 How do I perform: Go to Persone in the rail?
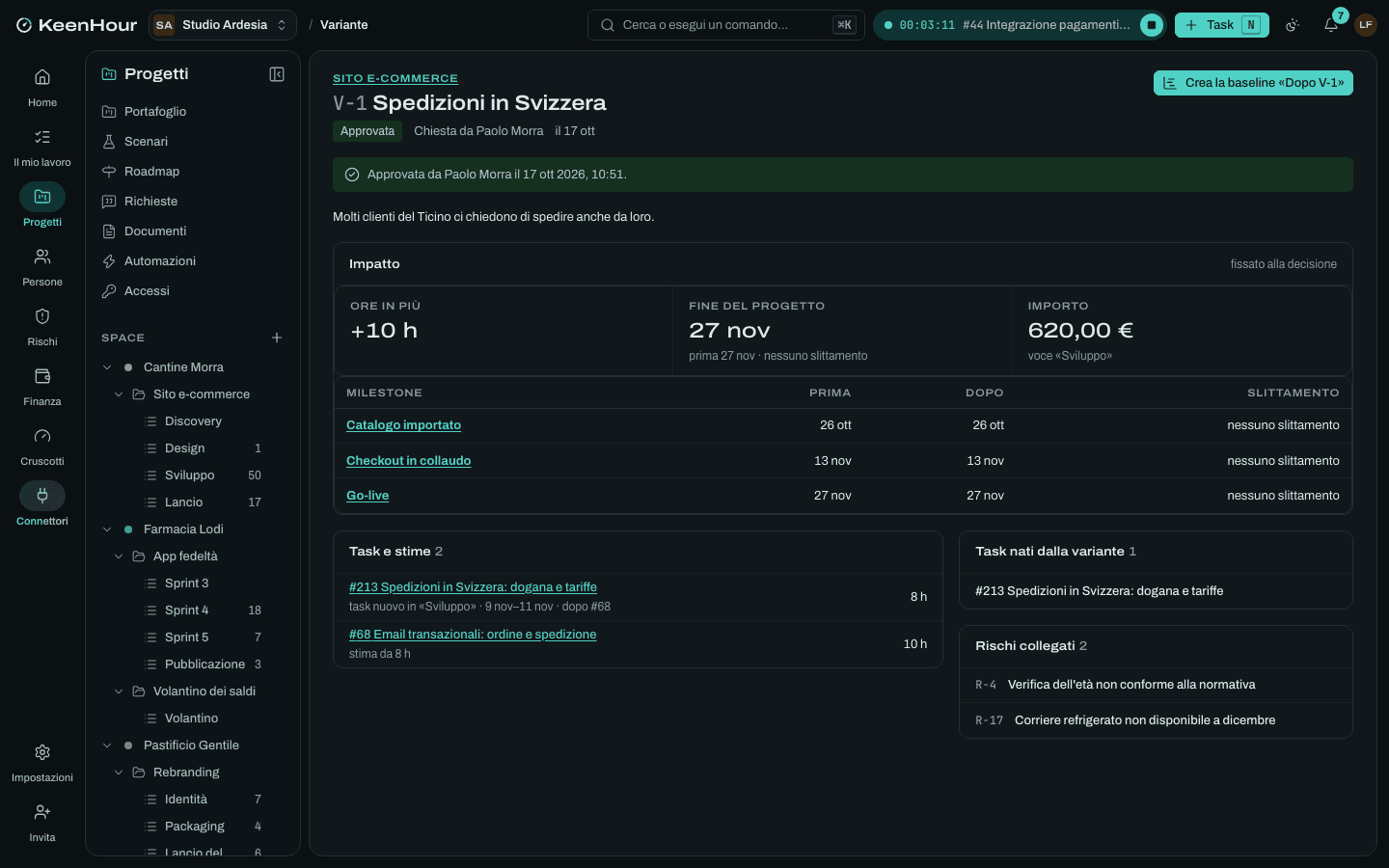(42, 267)
